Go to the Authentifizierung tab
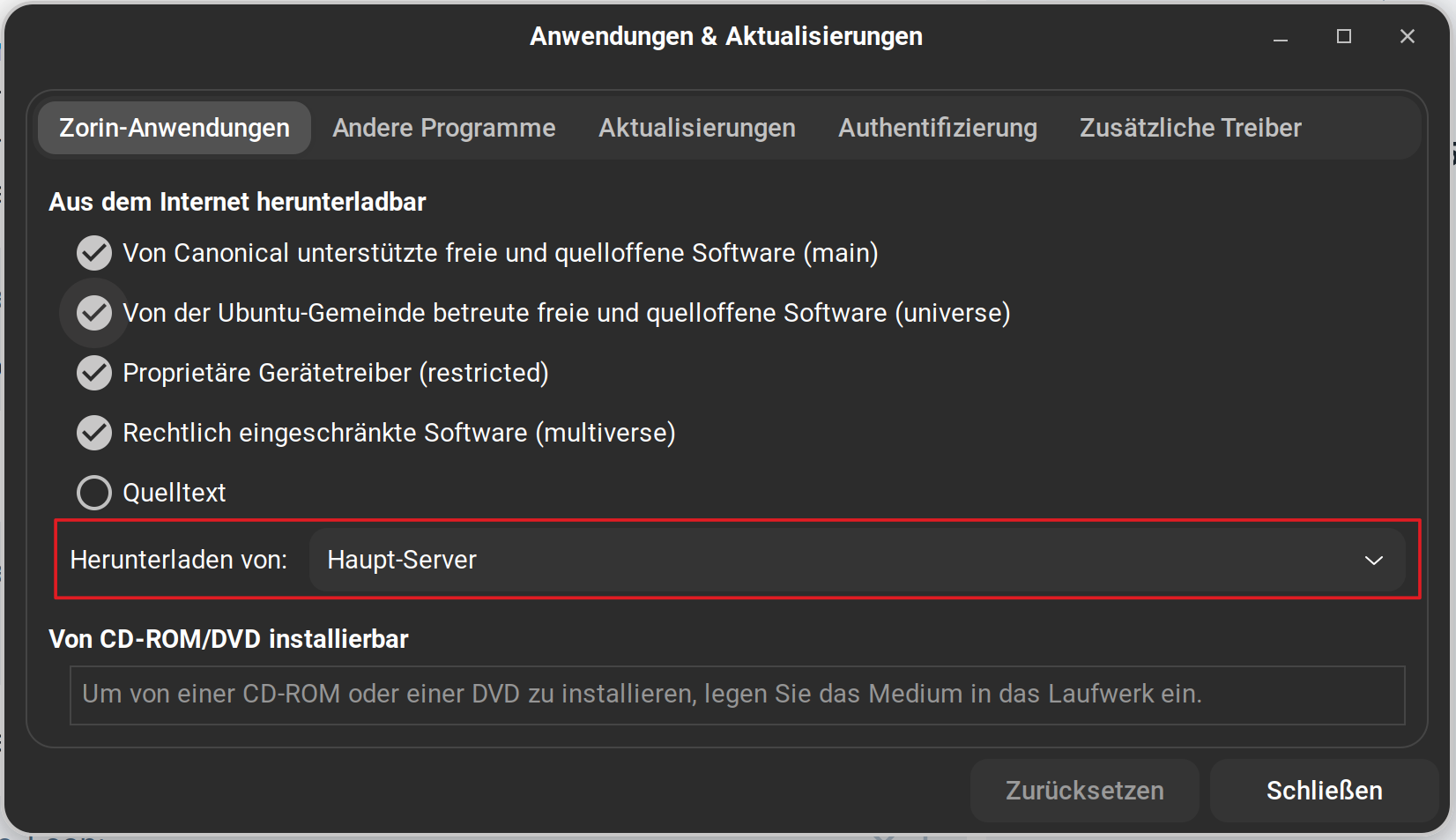The width and height of the screenshot is (1456, 840). tap(938, 128)
